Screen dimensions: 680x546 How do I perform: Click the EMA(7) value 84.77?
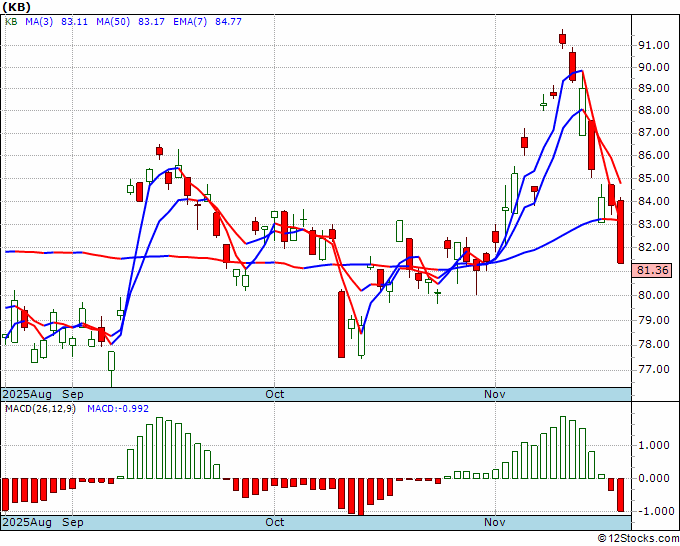[228, 22]
